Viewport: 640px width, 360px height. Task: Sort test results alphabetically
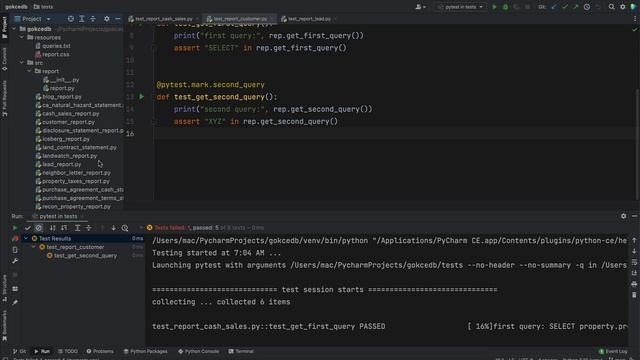[x=53, y=228]
